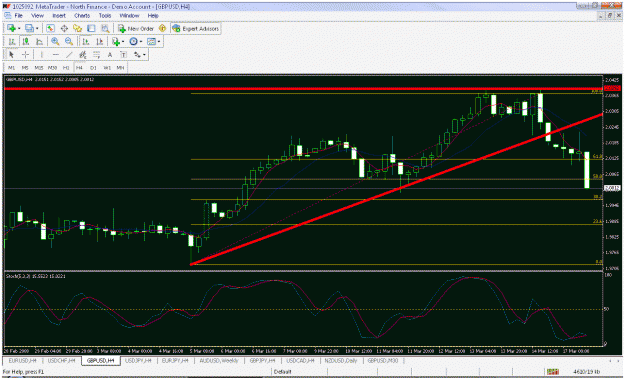Viewport: 625px width, 378px height.
Task: Switch chart to W1 timeframe
Action: [x=107, y=68]
